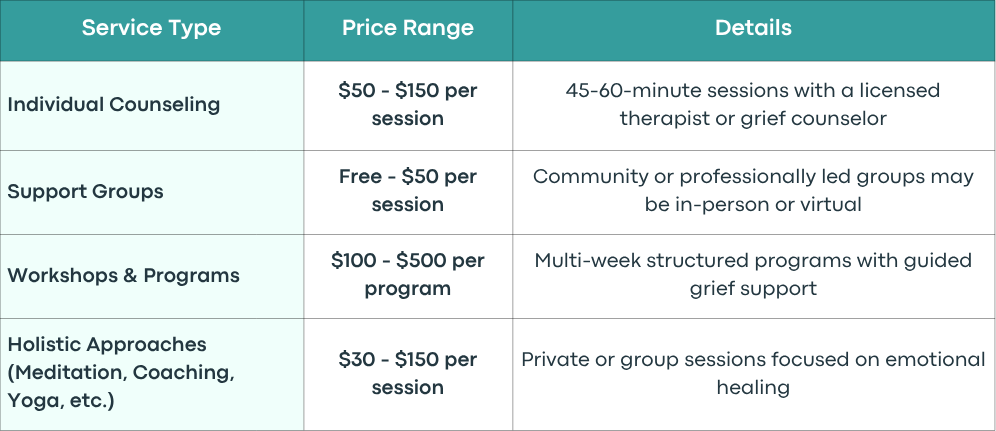Select the Workshops & Programs row label
Image resolution: width=996 pixels, height=431 pixels.
[124, 275]
